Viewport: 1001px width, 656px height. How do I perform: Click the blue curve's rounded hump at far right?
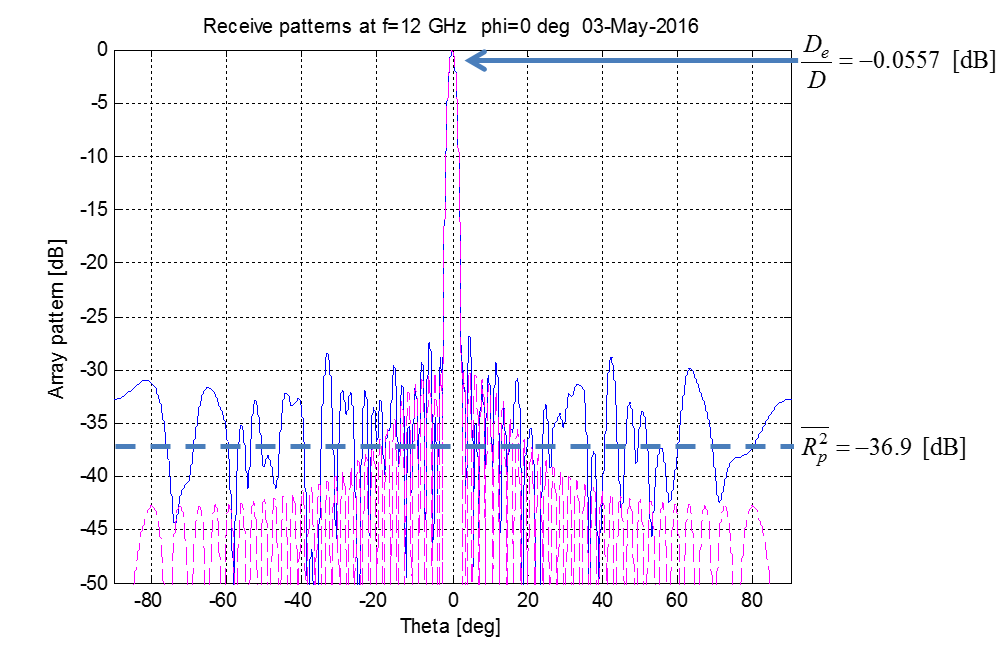690,370
